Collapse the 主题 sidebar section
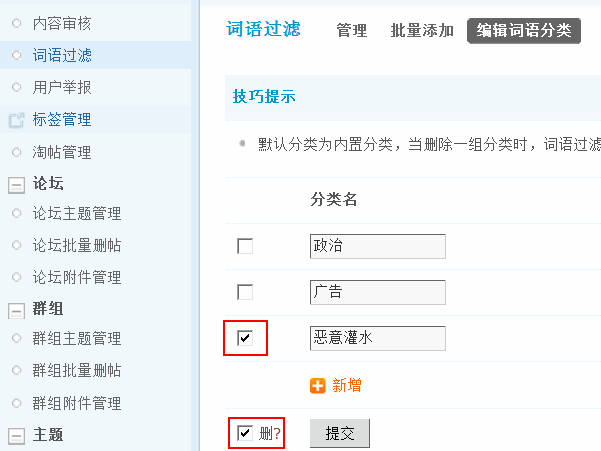 [16, 435]
